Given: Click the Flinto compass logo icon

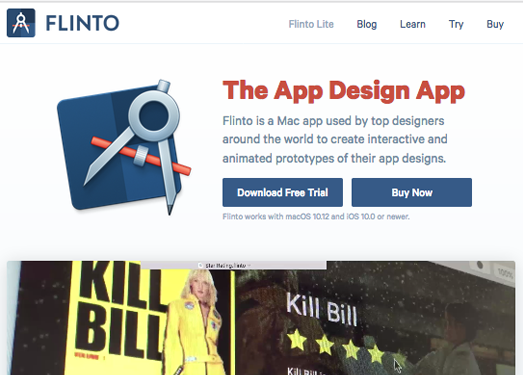Looking at the screenshot, I should [21, 23].
